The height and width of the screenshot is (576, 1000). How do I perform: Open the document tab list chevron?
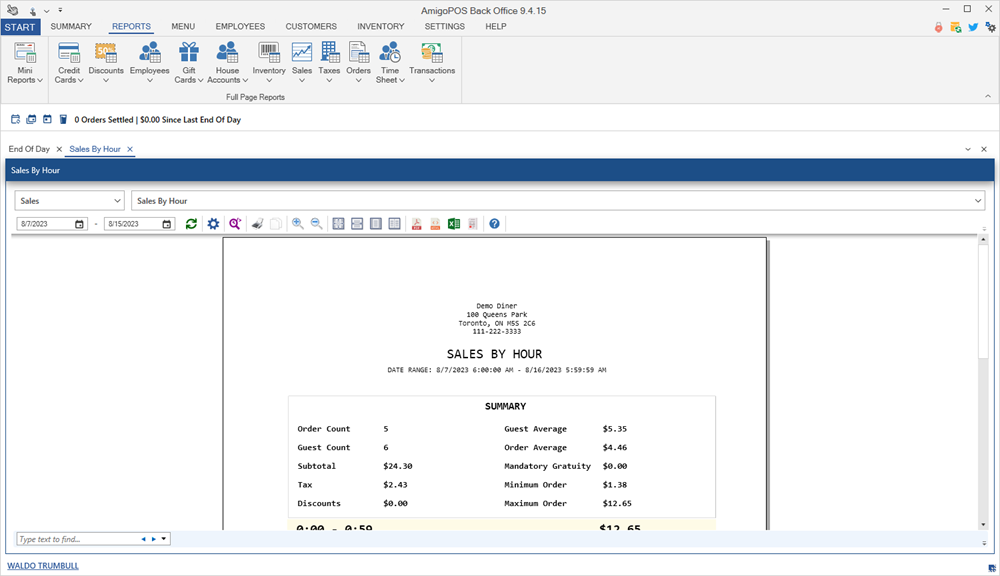pyautogui.click(x=968, y=149)
